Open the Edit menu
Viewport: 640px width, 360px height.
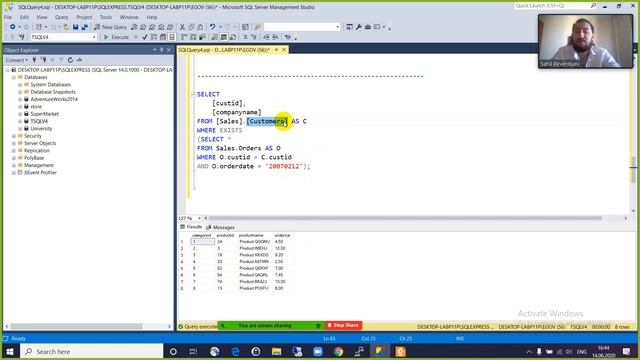(24, 17)
